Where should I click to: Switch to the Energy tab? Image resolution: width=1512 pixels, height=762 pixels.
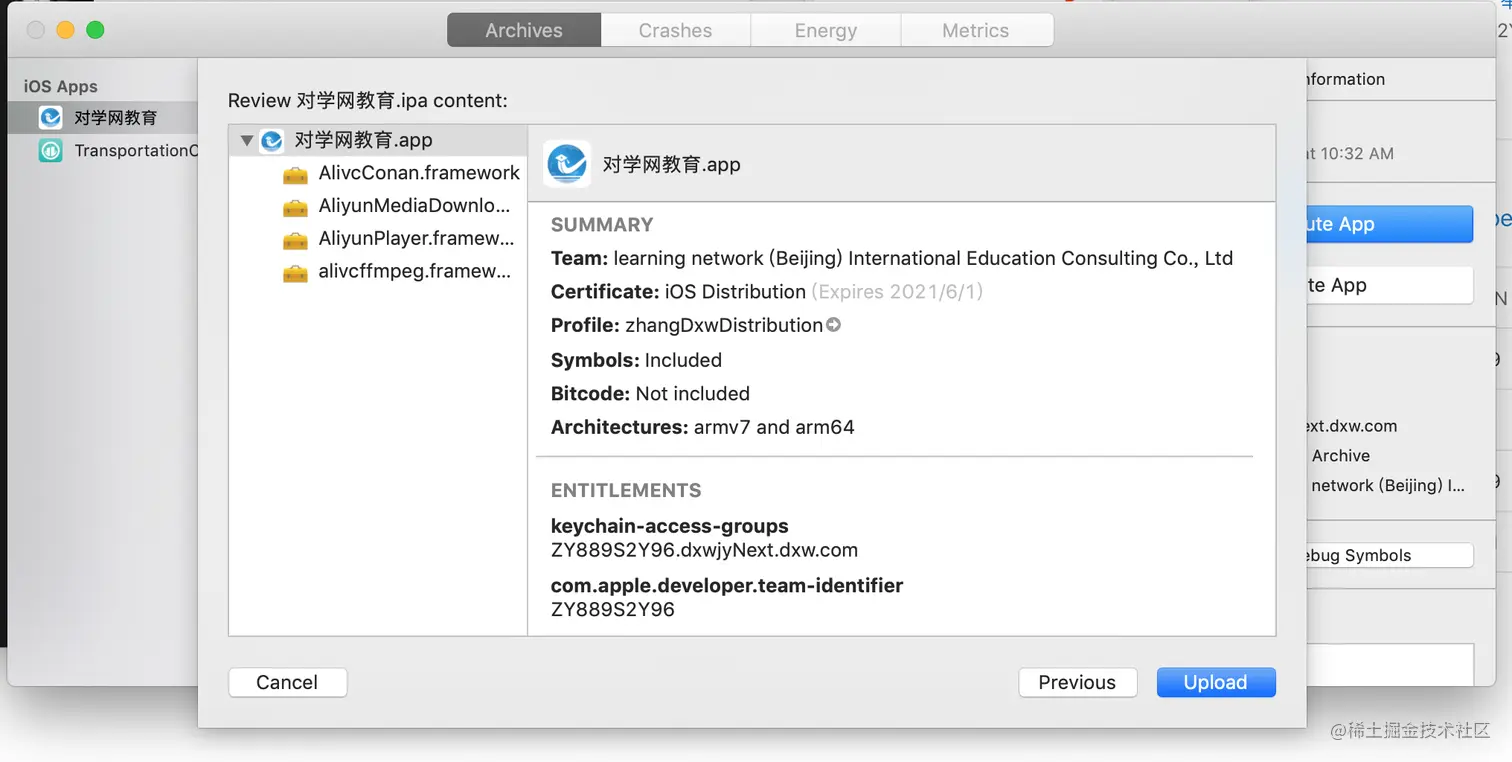click(x=825, y=30)
